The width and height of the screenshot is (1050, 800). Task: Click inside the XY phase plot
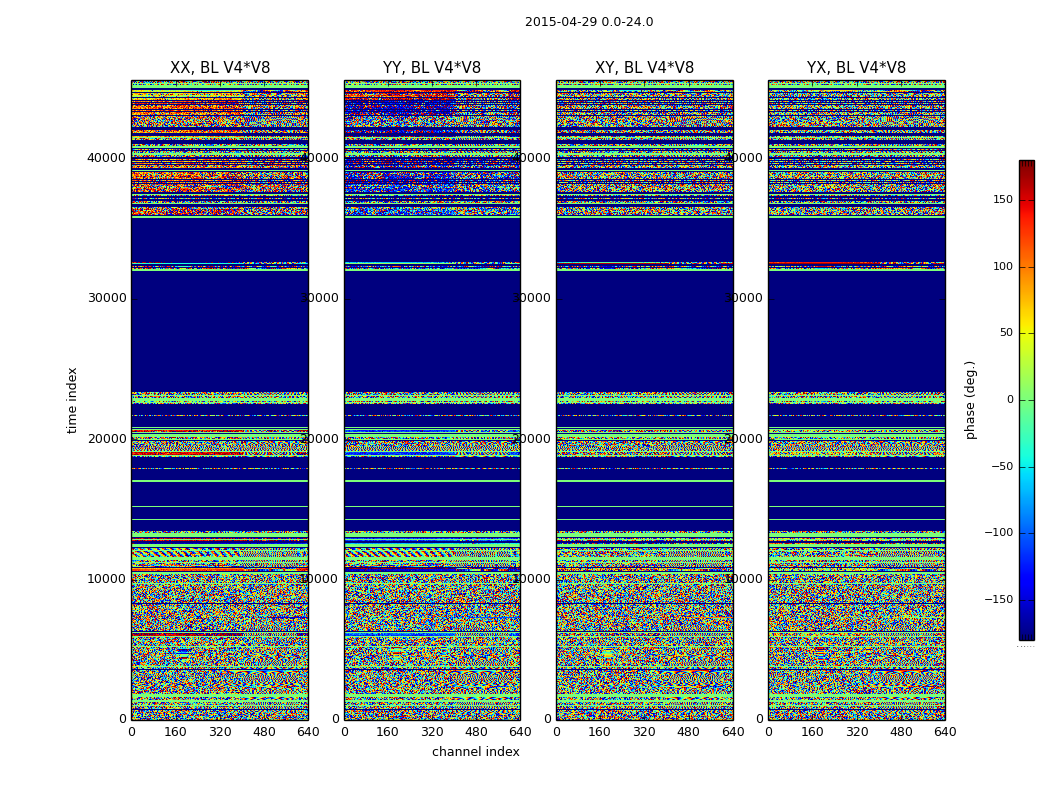tap(644, 400)
